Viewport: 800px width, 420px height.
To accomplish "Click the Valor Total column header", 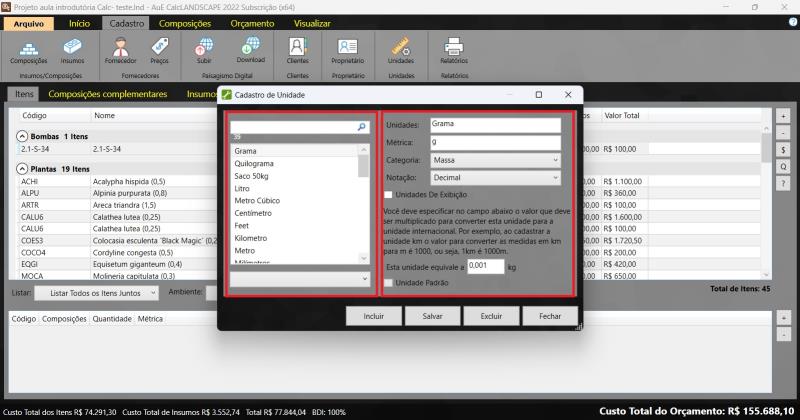I will pos(621,116).
